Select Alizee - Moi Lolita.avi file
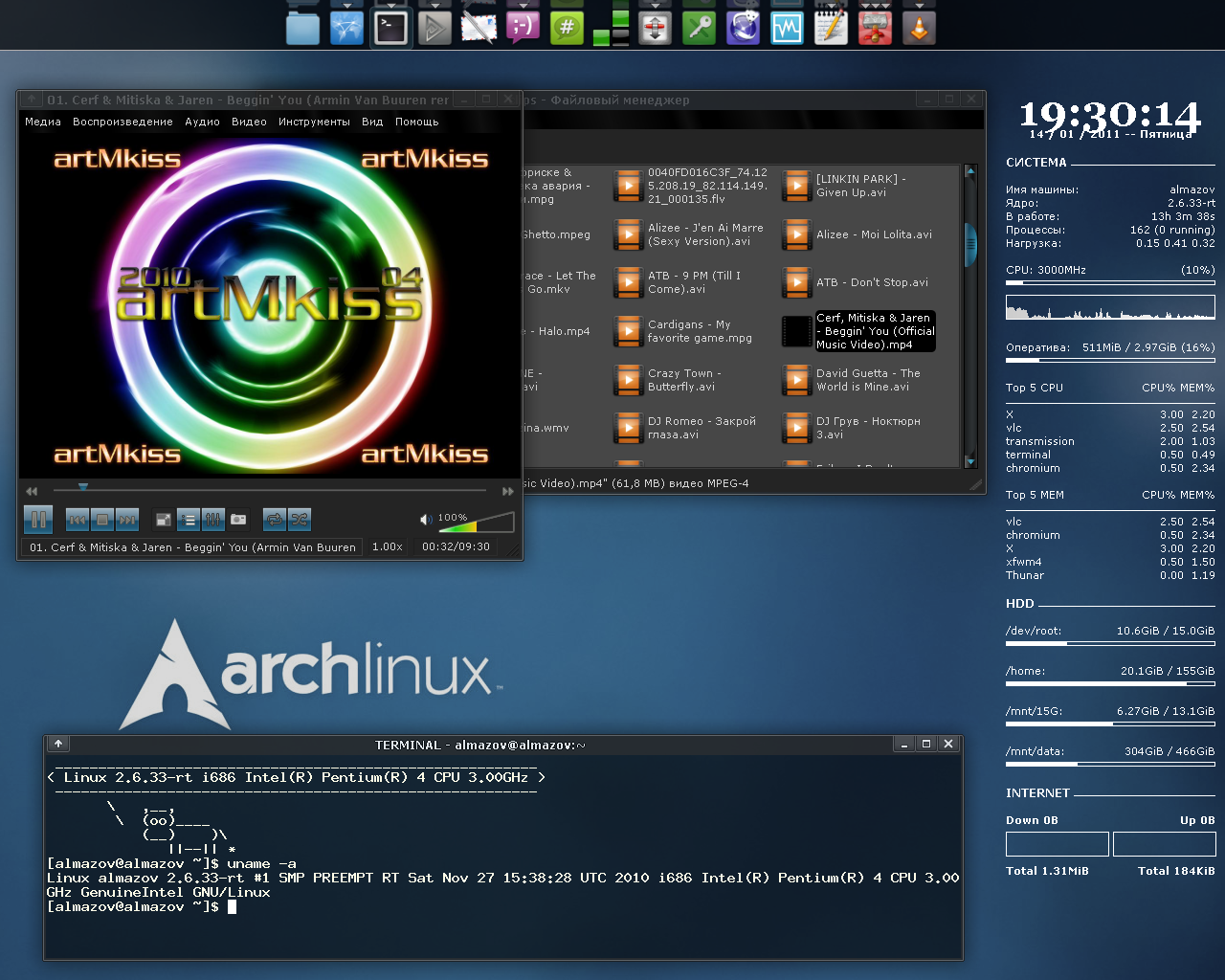The image size is (1225, 980). pyautogui.click(x=873, y=234)
